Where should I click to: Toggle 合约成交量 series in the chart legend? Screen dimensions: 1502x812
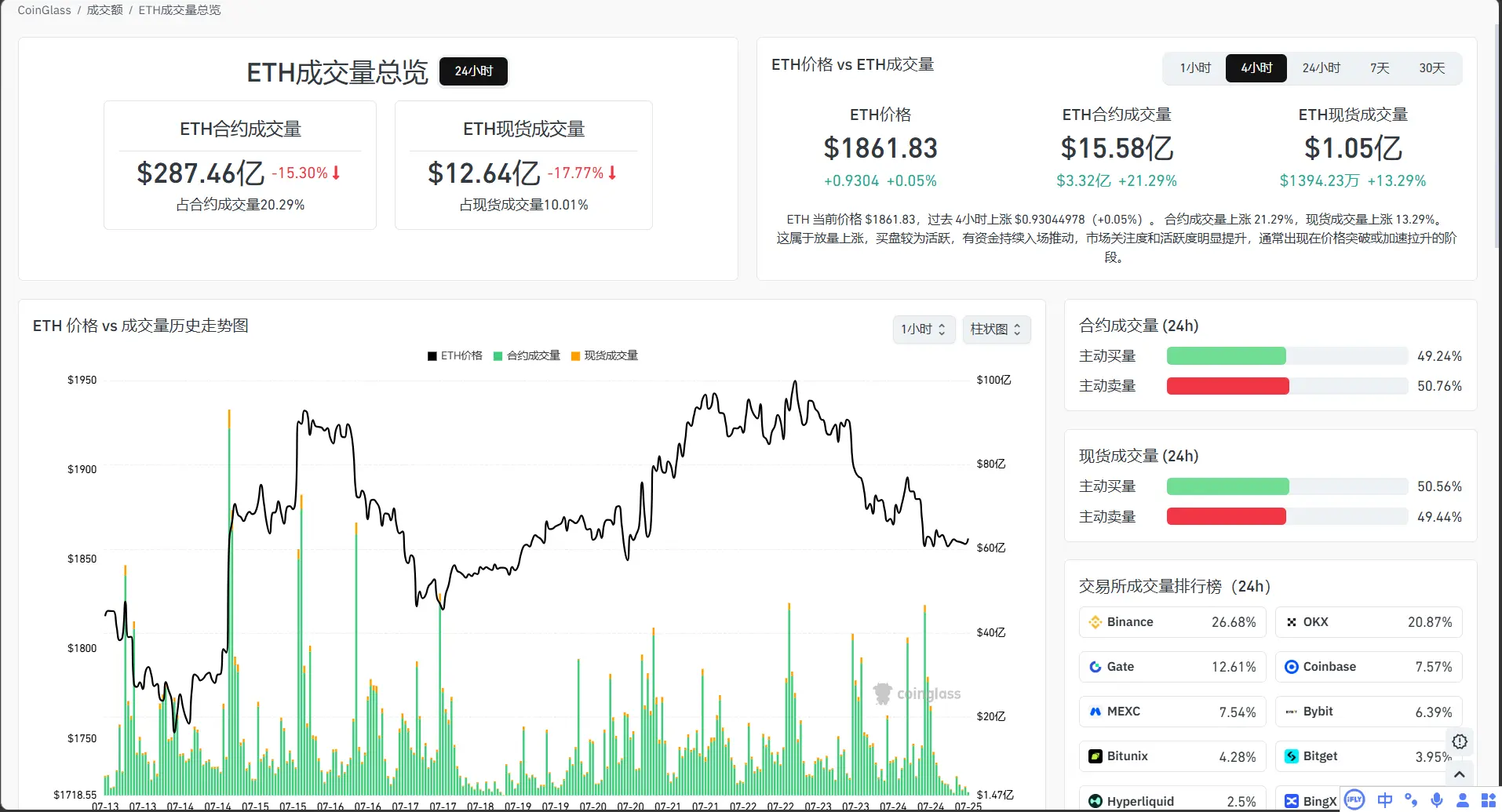coord(527,355)
